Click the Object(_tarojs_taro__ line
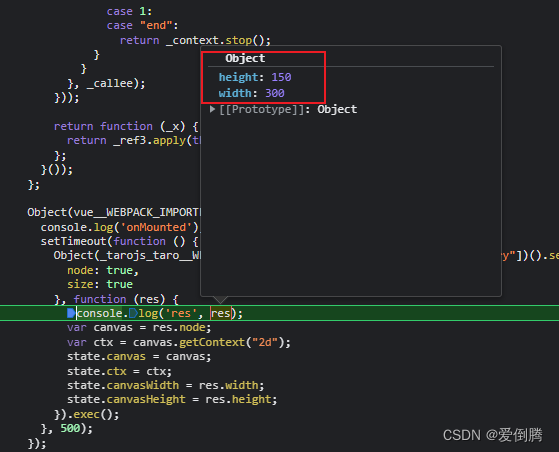 tap(127, 256)
